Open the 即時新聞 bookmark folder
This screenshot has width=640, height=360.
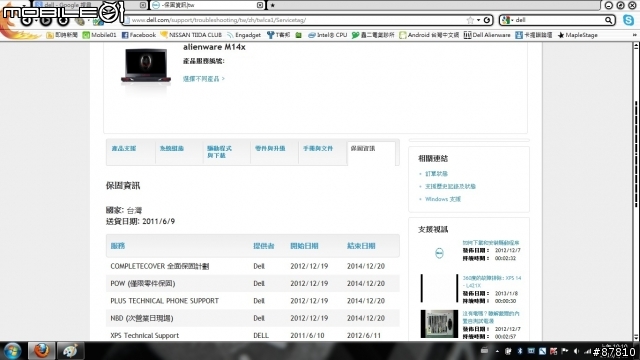click(x=62, y=35)
